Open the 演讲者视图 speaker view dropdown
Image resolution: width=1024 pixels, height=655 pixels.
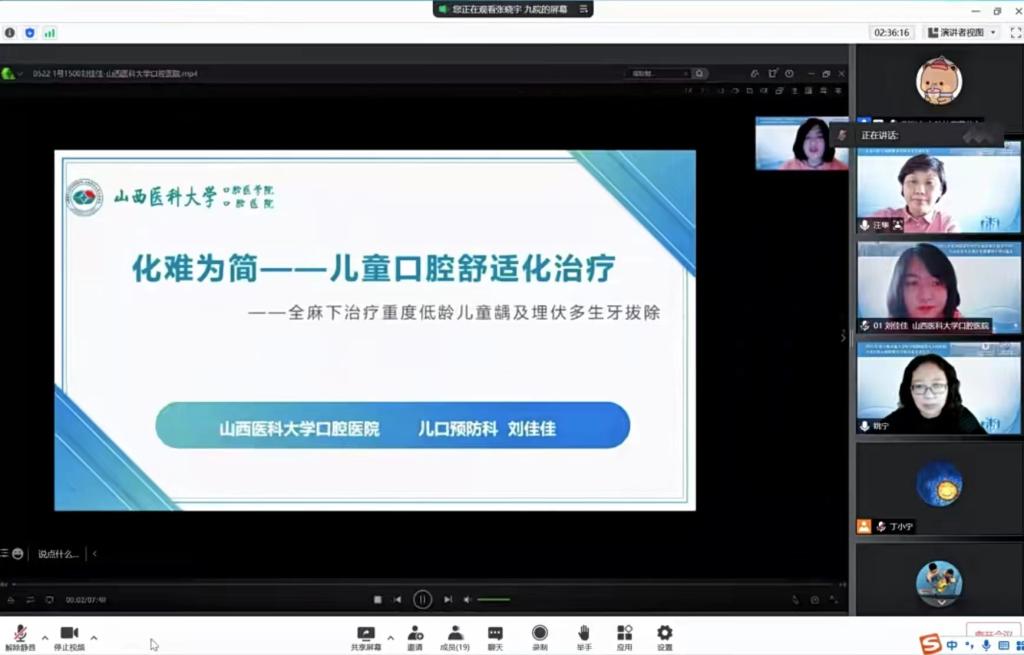coord(962,33)
